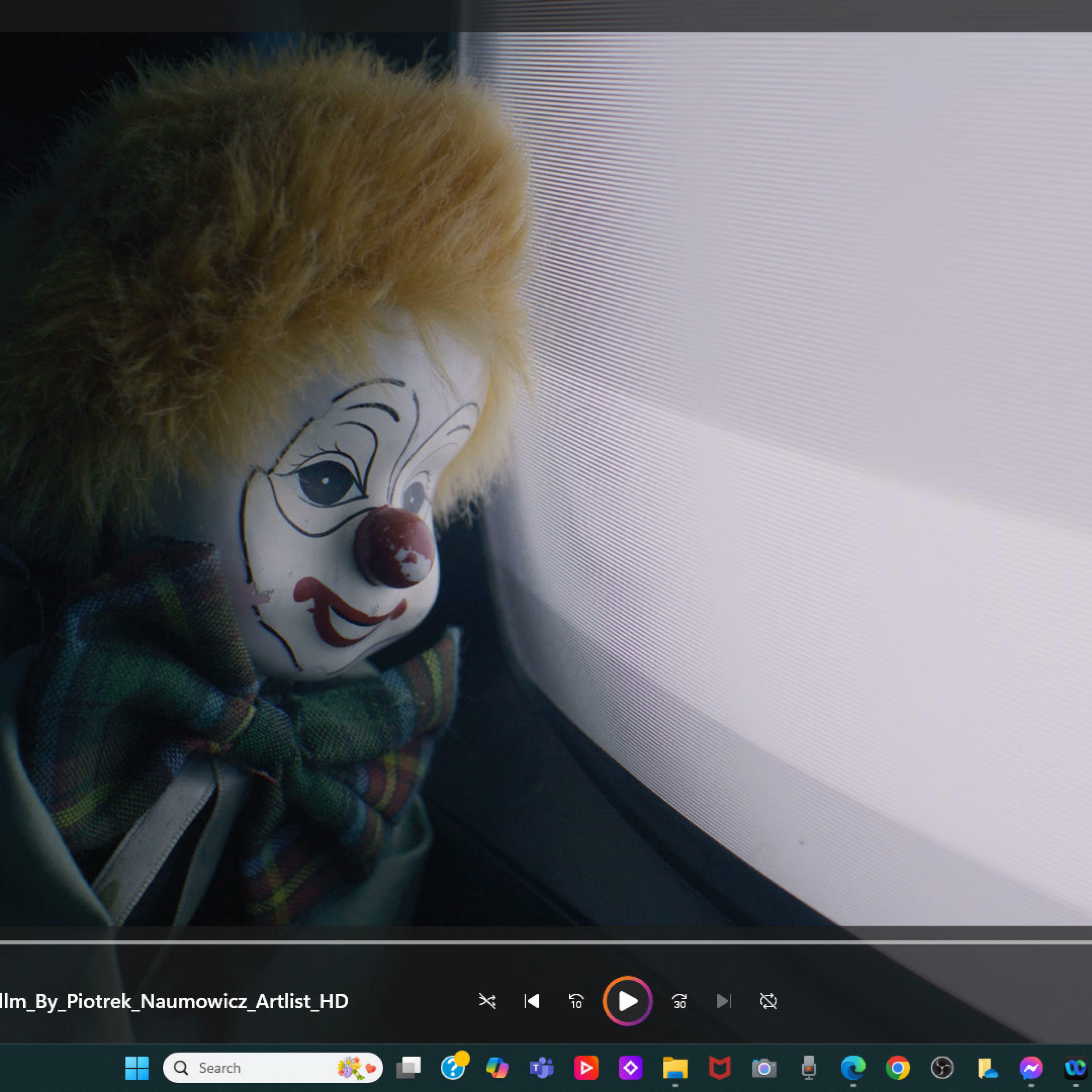Open Google Chrome from taskbar
1092x1092 pixels.
(x=898, y=1068)
